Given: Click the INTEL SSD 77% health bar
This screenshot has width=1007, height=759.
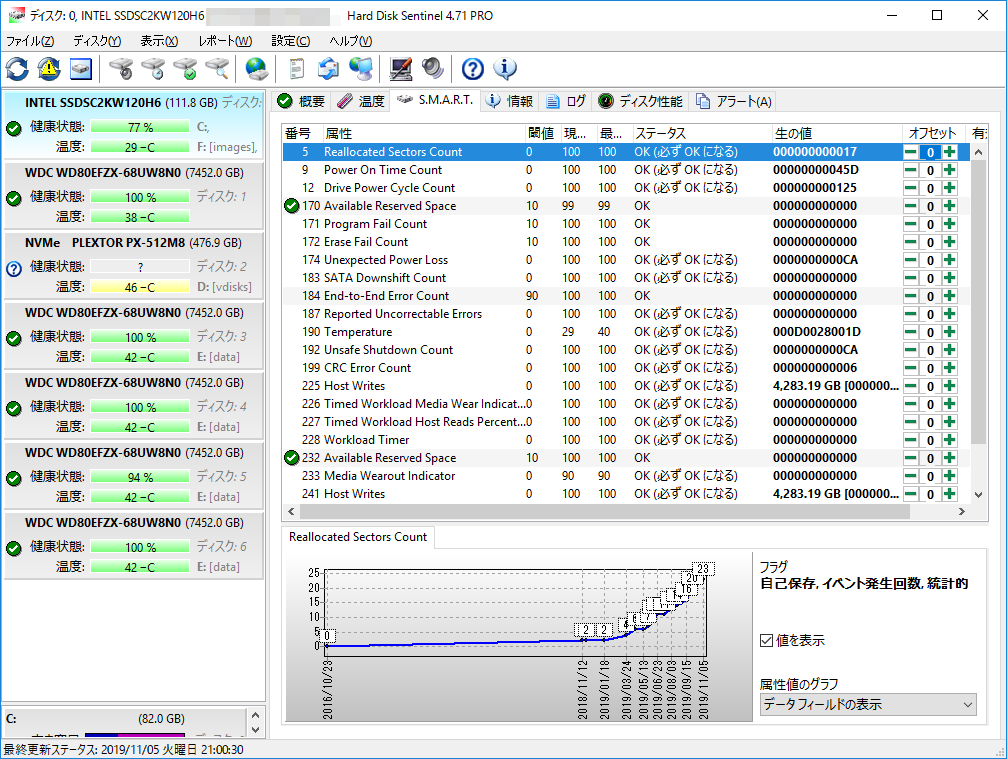Looking at the screenshot, I should click(140, 127).
